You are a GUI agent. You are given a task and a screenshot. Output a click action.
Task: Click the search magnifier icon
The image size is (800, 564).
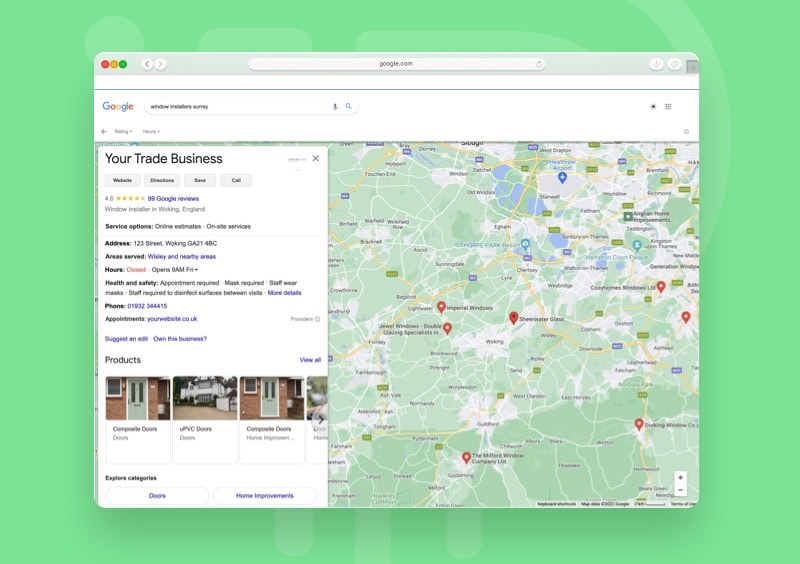348,106
